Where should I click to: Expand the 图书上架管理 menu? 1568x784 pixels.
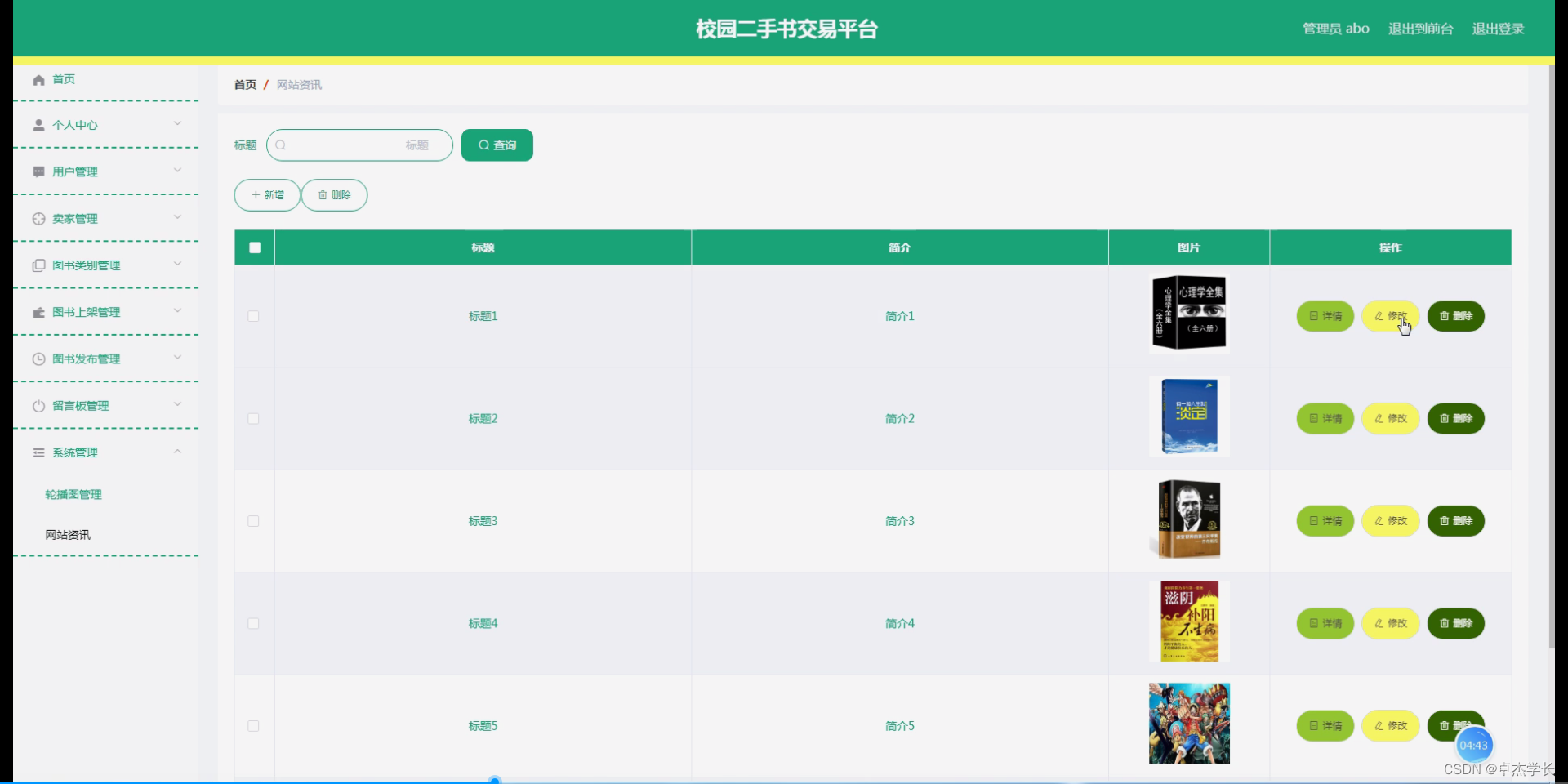[x=177, y=311]
